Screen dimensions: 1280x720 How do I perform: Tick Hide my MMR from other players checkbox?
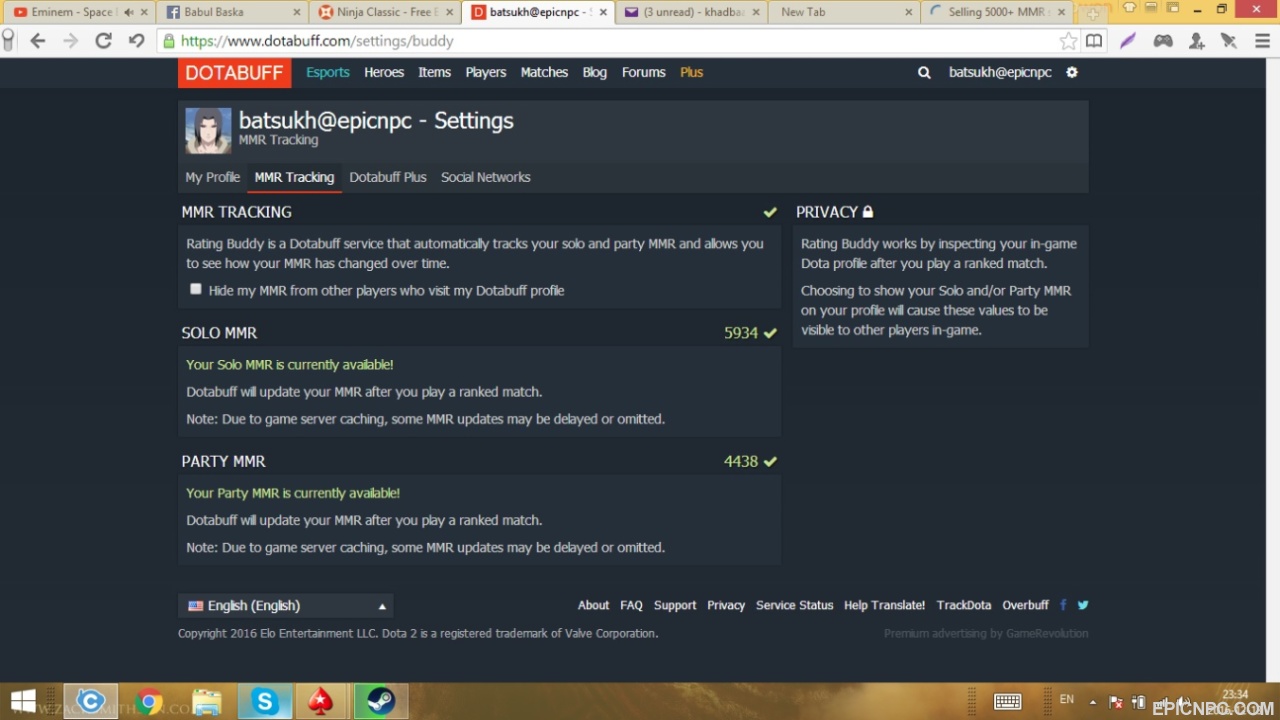click(195, 289)
